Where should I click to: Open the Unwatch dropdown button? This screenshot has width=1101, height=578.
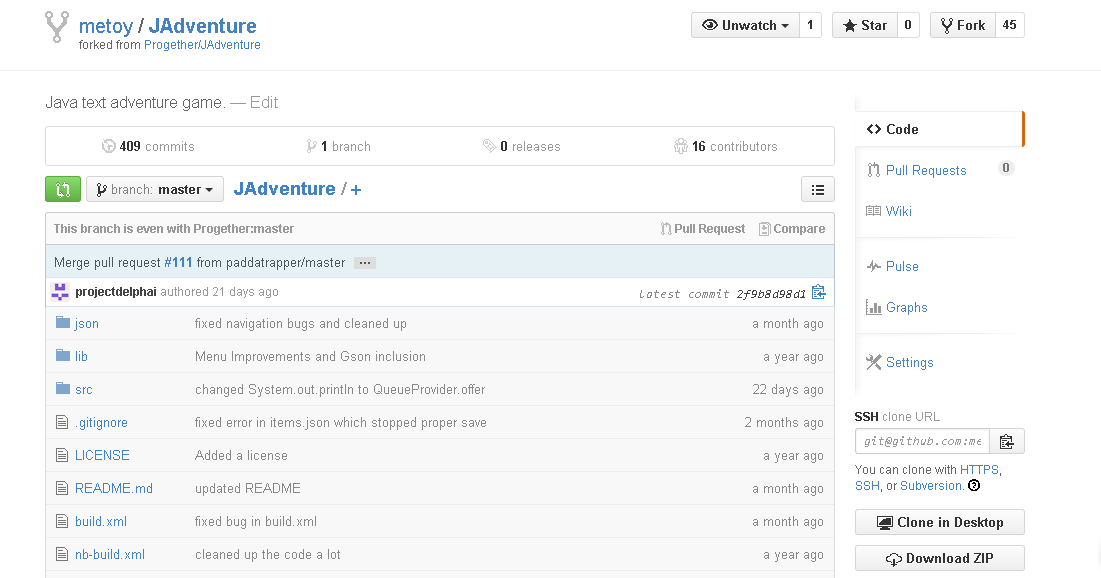point(746,25)
